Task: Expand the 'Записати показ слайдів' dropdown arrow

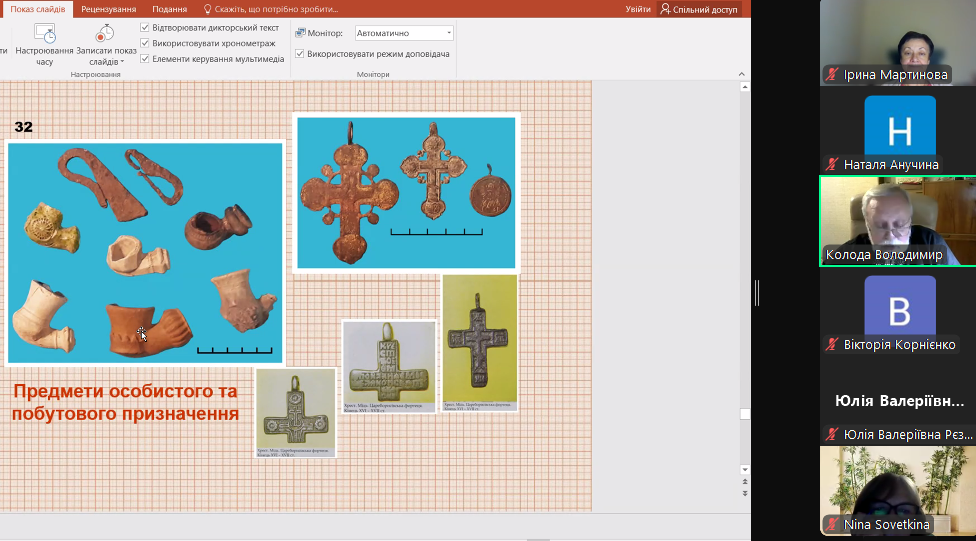Action: click(x=122, y=62)
